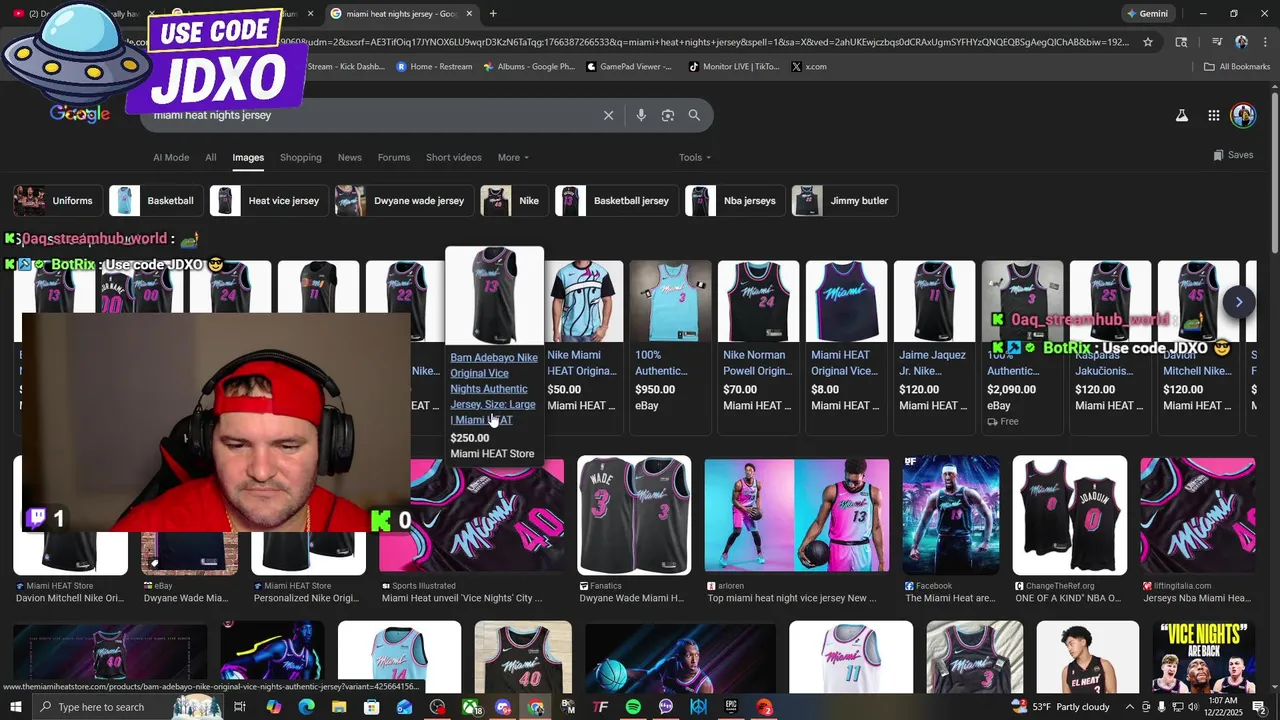Image resolution: width=1280 pixels, height=720 pixels.
Task: Open the Google apps grid
Action: 1213,115
